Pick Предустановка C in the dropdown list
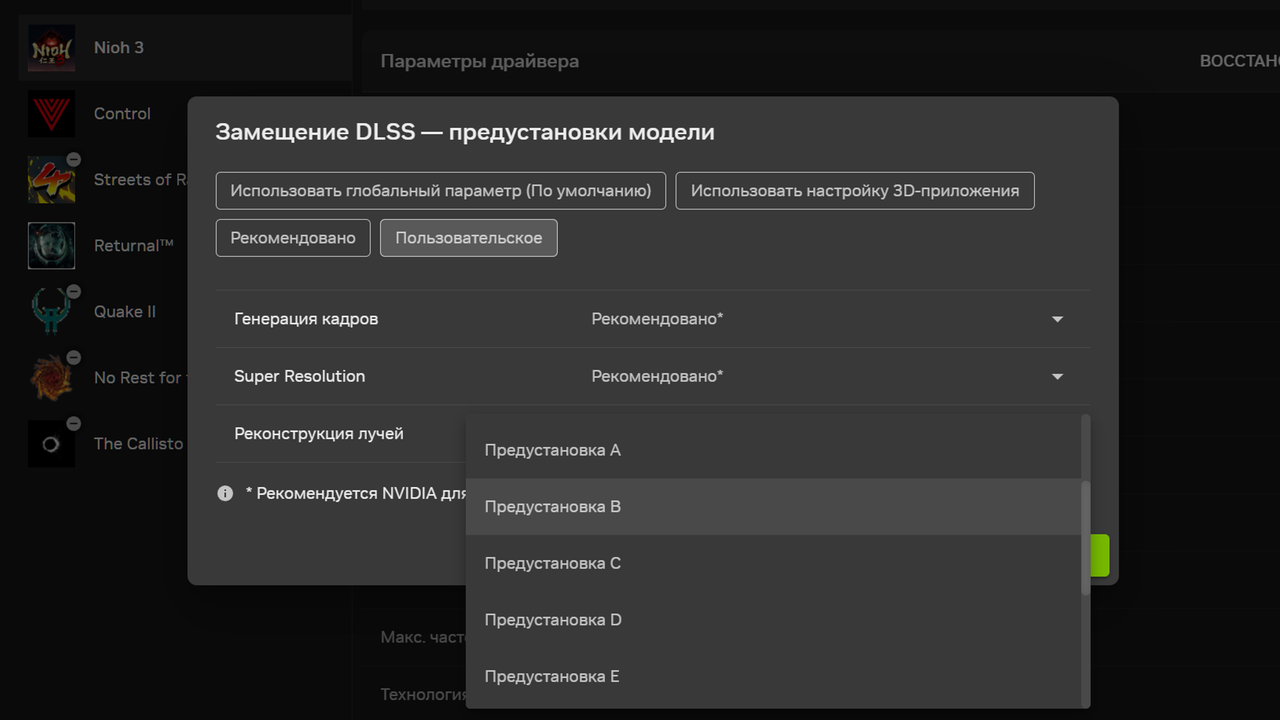This screenshot has width=1280, height=720. [772, 563]
